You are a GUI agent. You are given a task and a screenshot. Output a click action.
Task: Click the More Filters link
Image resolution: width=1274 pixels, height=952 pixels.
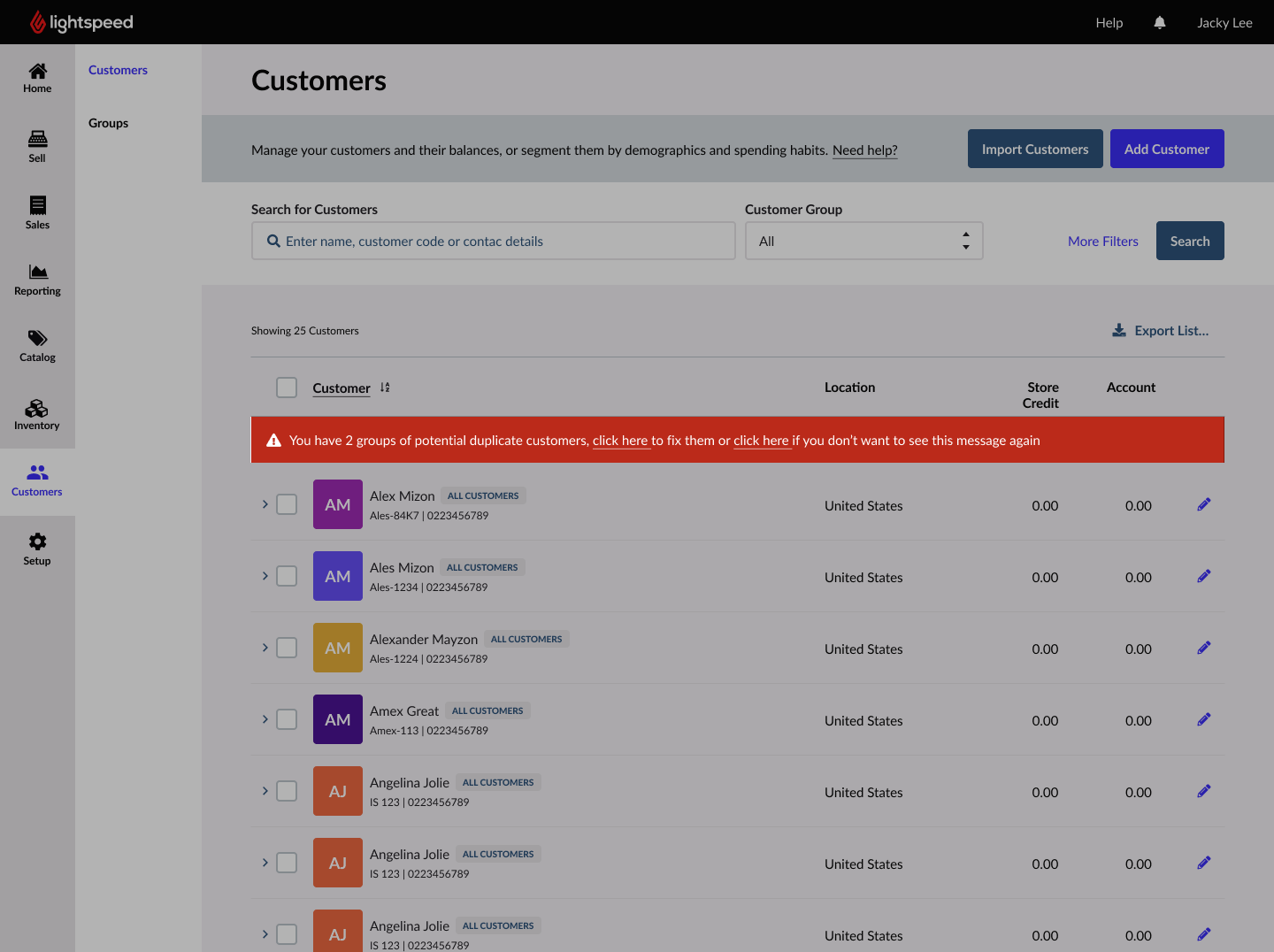click(1102, 241)
